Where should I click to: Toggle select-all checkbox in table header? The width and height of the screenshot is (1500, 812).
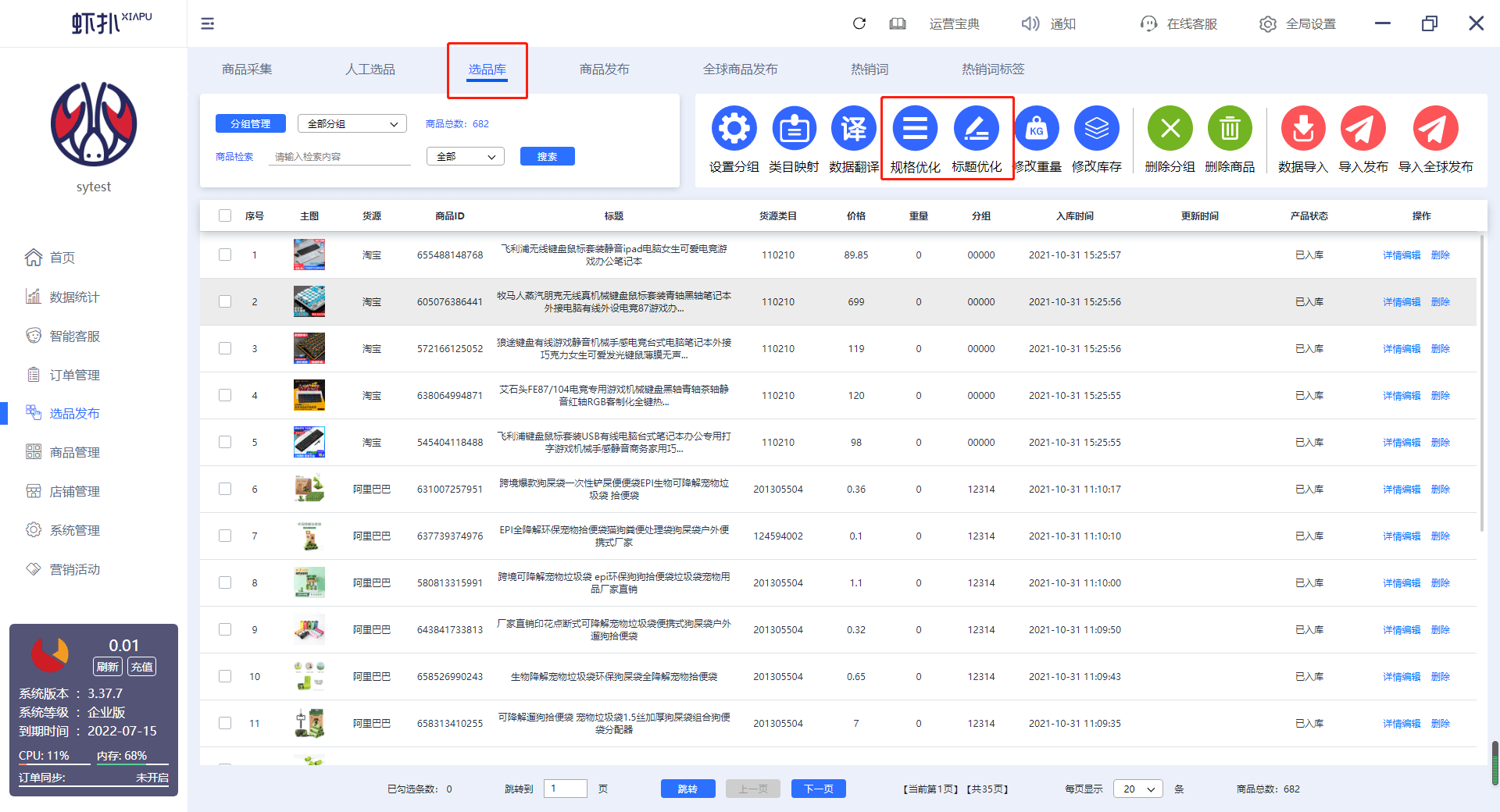pos(225,215)
